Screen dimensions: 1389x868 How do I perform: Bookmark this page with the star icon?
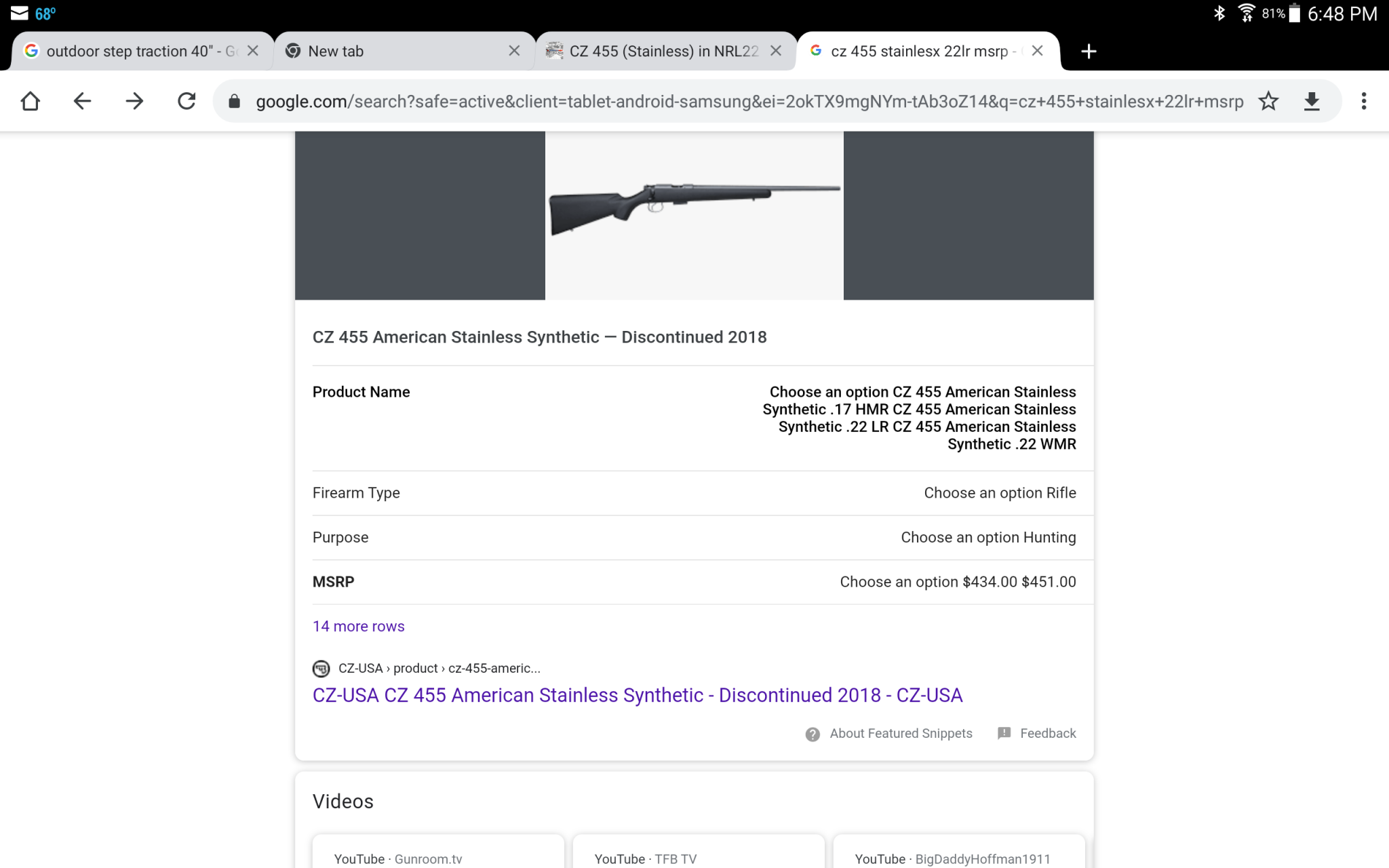tap(1268, 102)
